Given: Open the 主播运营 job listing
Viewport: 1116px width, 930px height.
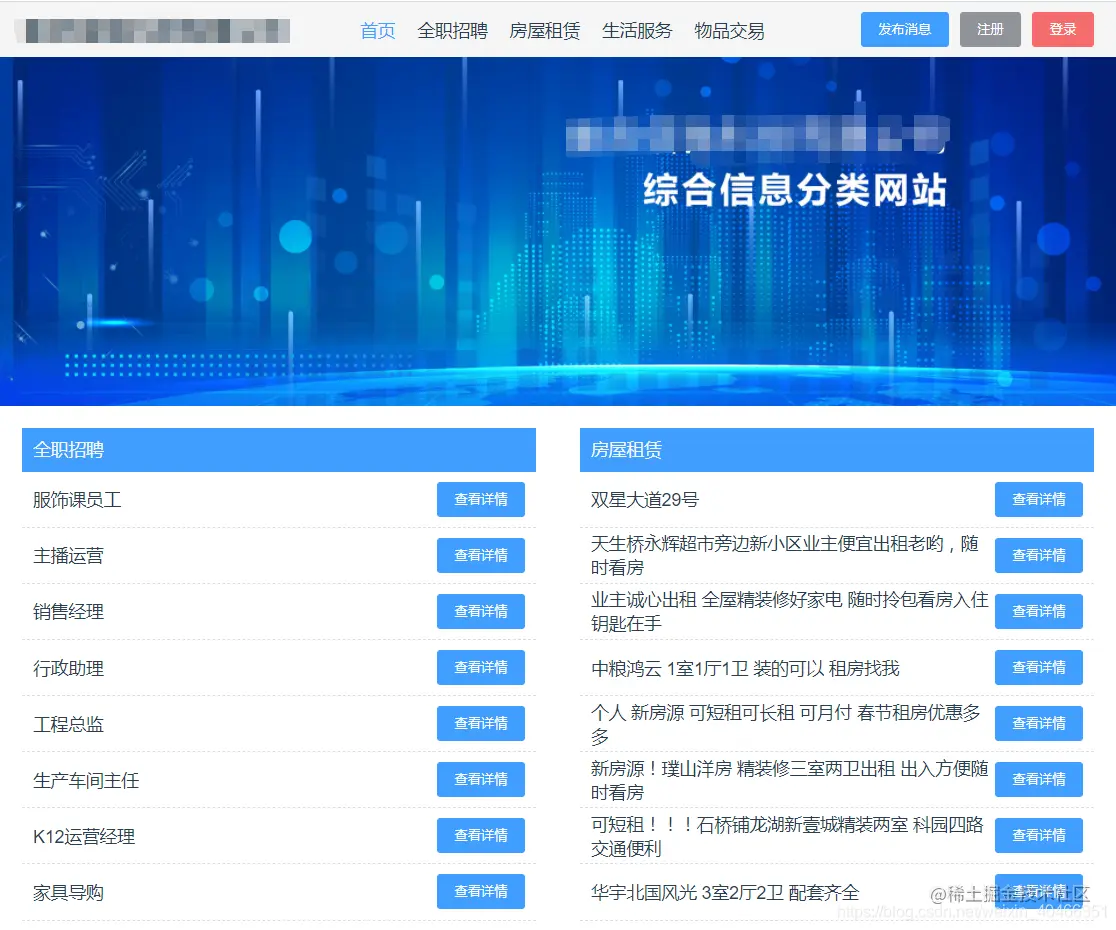Looking at the screenshot, I should [x=71, y=555].
